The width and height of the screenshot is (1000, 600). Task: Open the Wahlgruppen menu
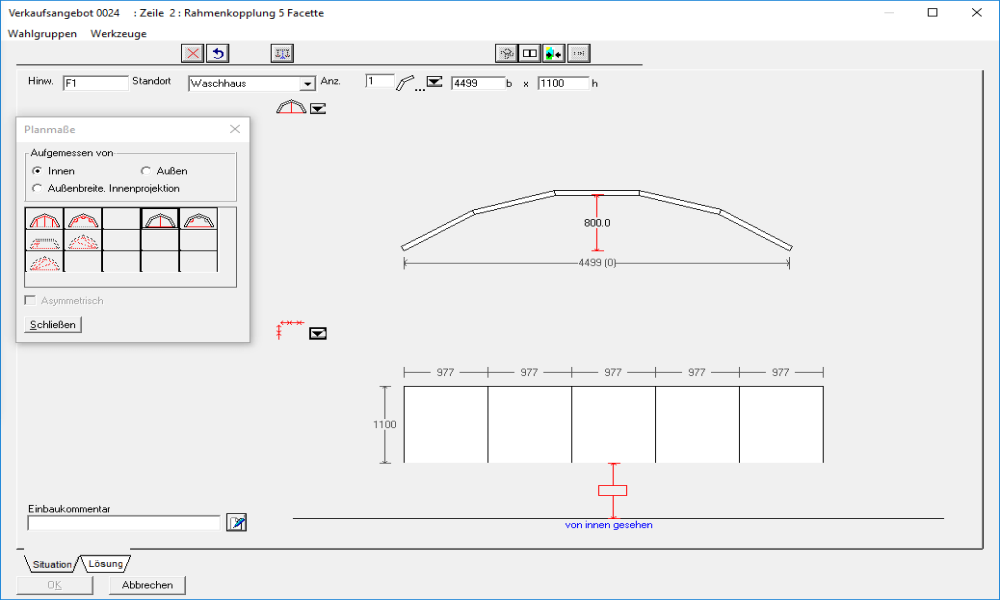click(42, 33)
